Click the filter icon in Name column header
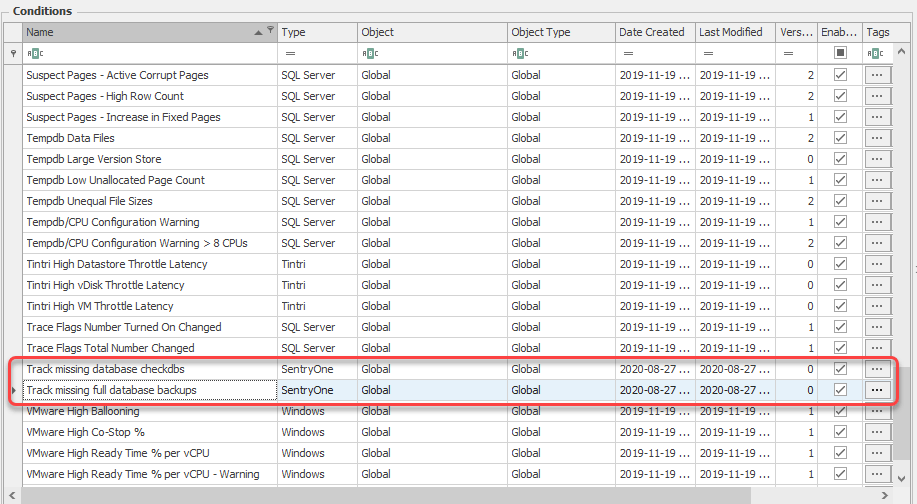 (x=270, y=31)
